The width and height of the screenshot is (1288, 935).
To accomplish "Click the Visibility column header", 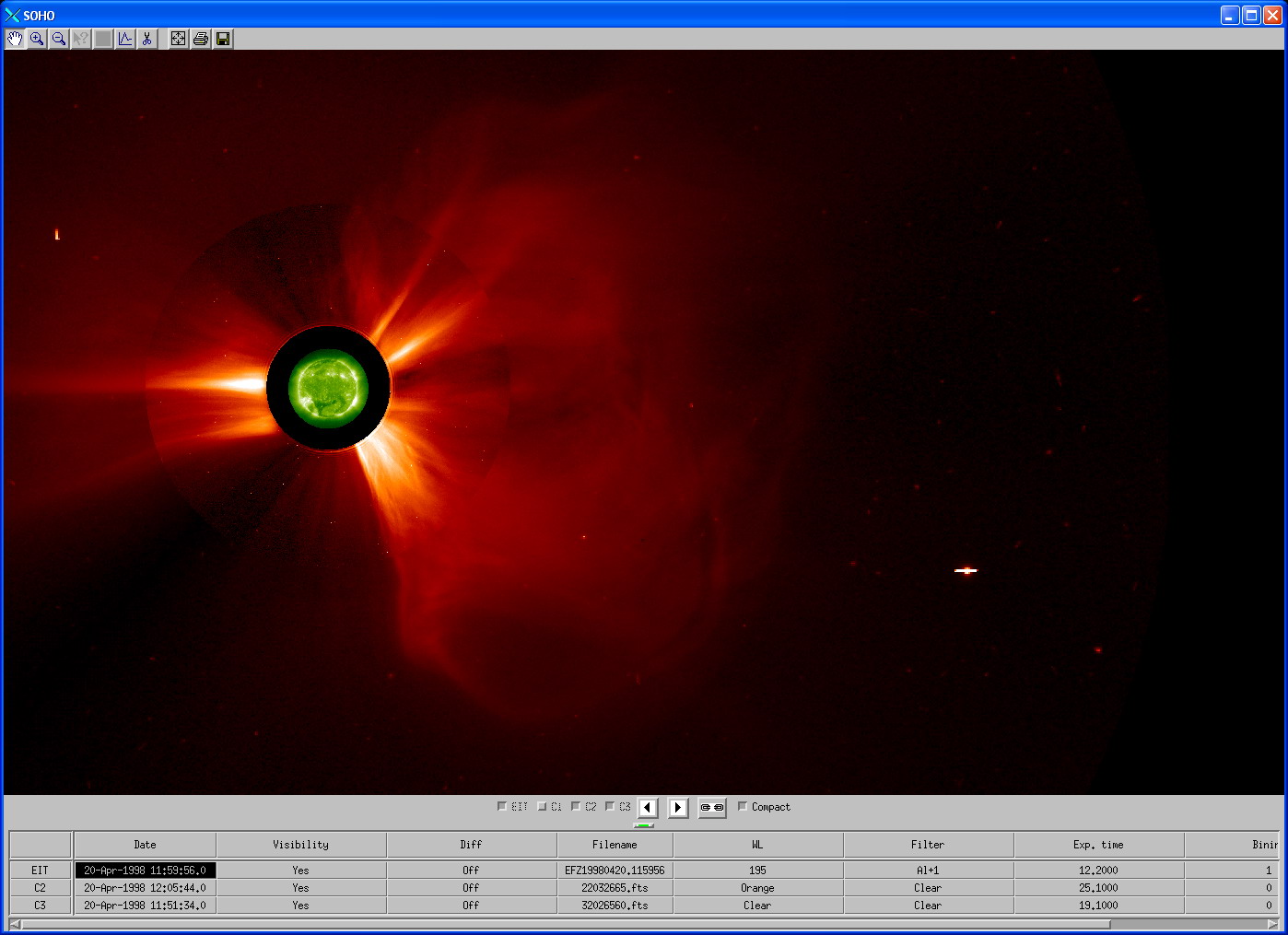I will pyautogui.click(x=301, y=845).
